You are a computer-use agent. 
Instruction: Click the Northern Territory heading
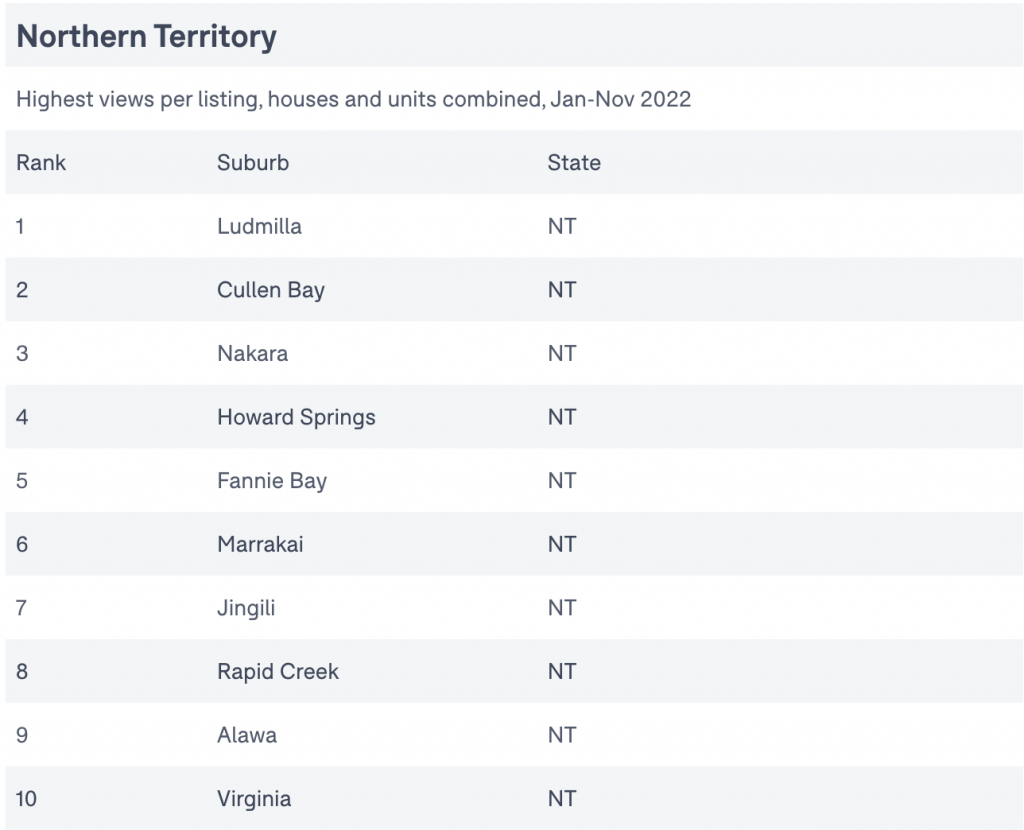click(x=146, y=36)
